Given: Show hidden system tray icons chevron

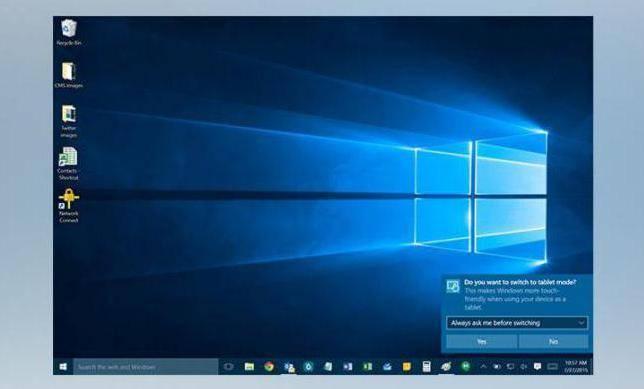Looking at the screenshot, I should pos(483,366).
